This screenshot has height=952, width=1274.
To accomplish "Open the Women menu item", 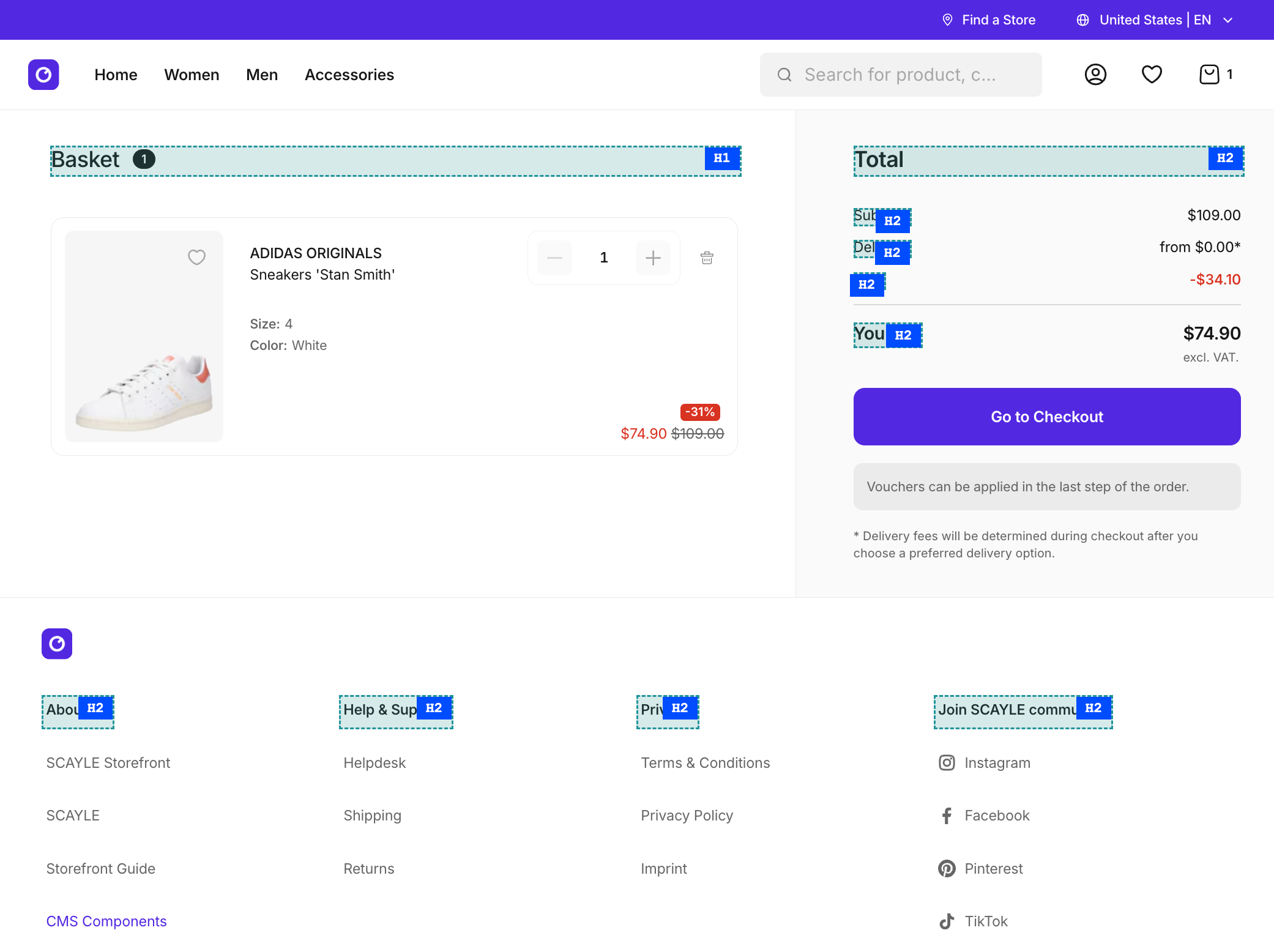I will [x=192, y=75].
